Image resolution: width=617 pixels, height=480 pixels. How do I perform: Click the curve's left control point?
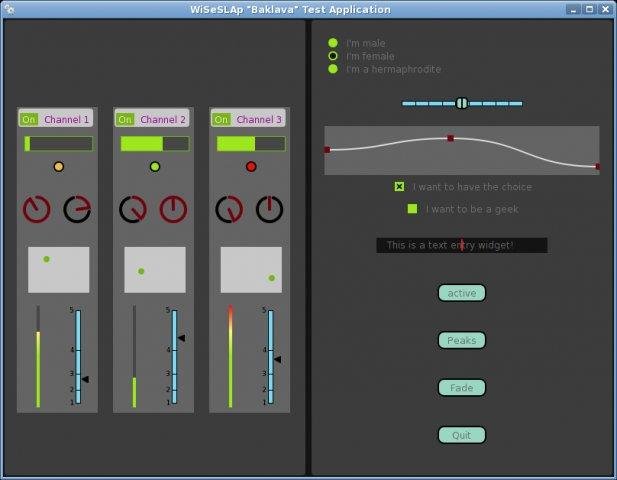click(x=327, y=150)
